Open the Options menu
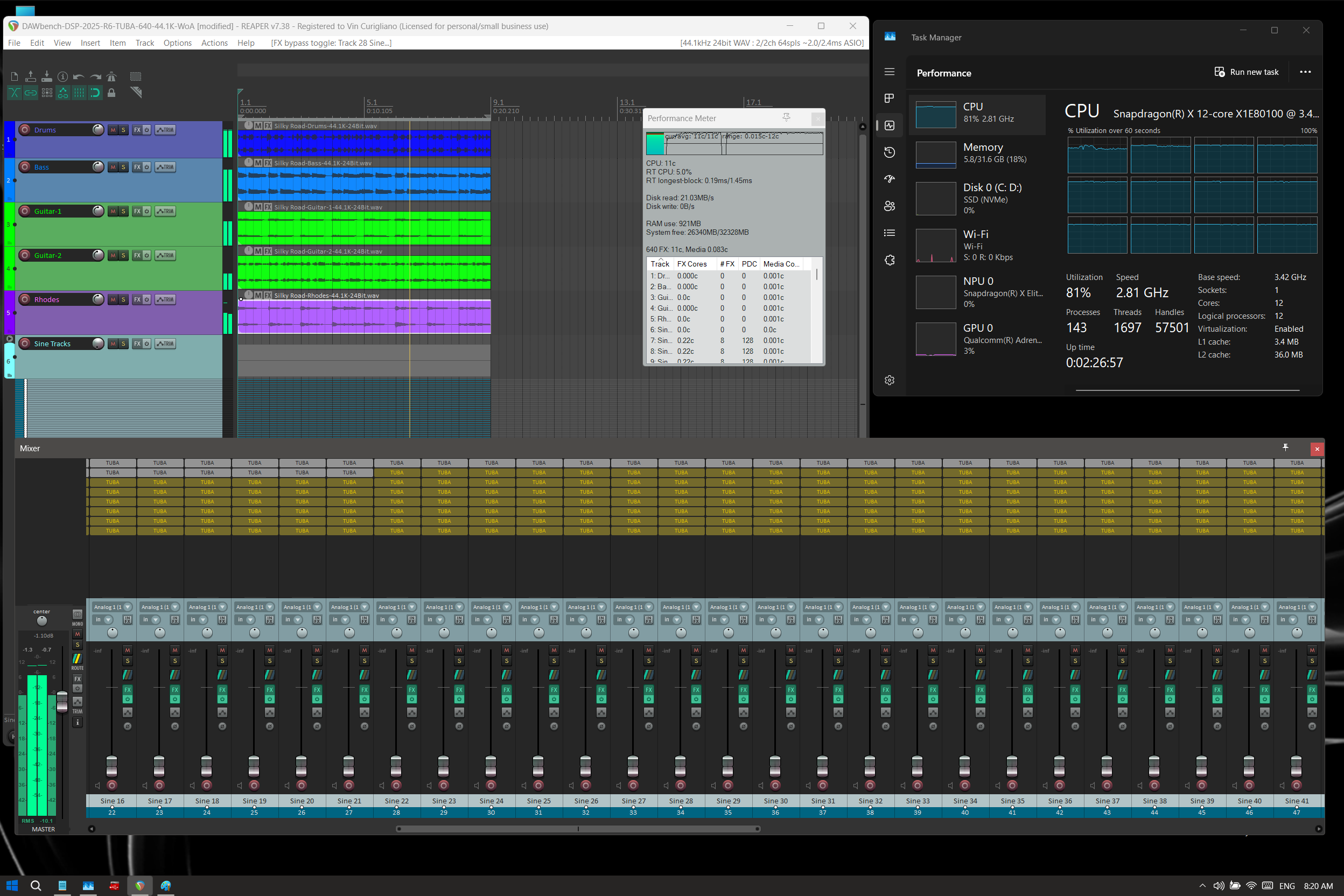This screenshot has width=1344, height=896. pyautogui.click(x=177, y=43)
